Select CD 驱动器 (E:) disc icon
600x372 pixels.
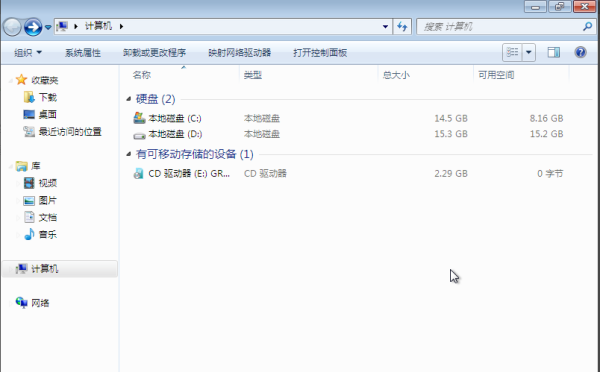(x=139, y=173)
